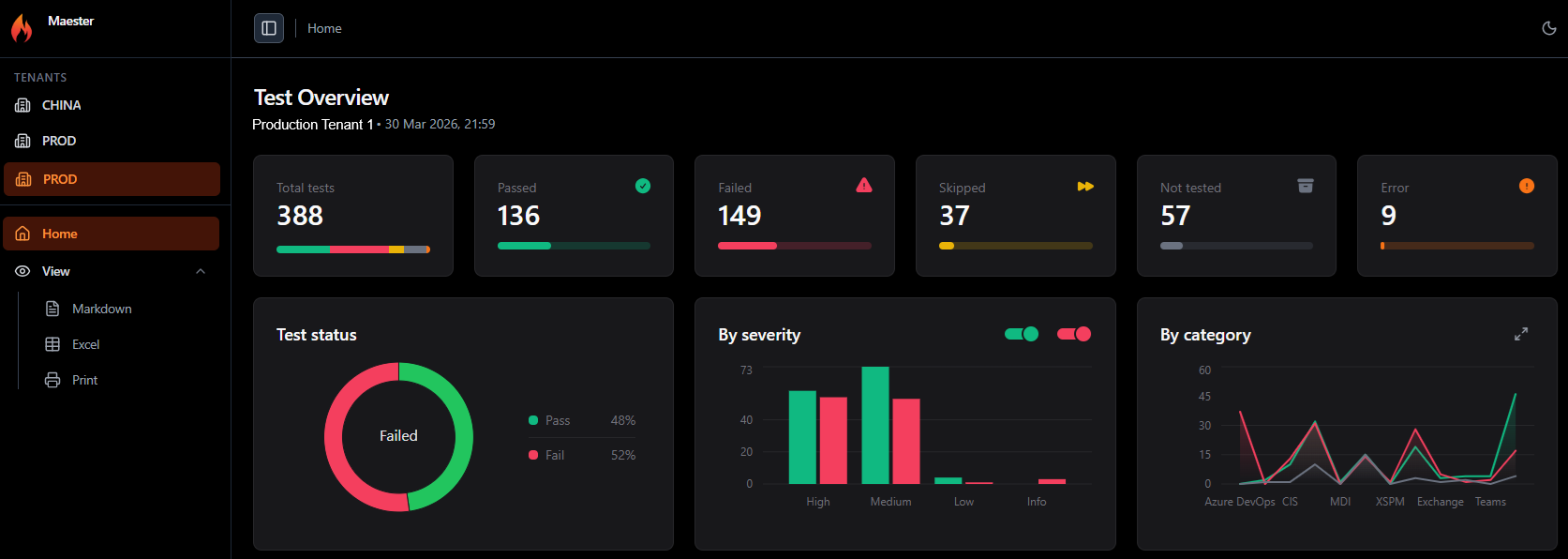Open the Markdown view
The image size is (1568, 559).
point(101,309)
